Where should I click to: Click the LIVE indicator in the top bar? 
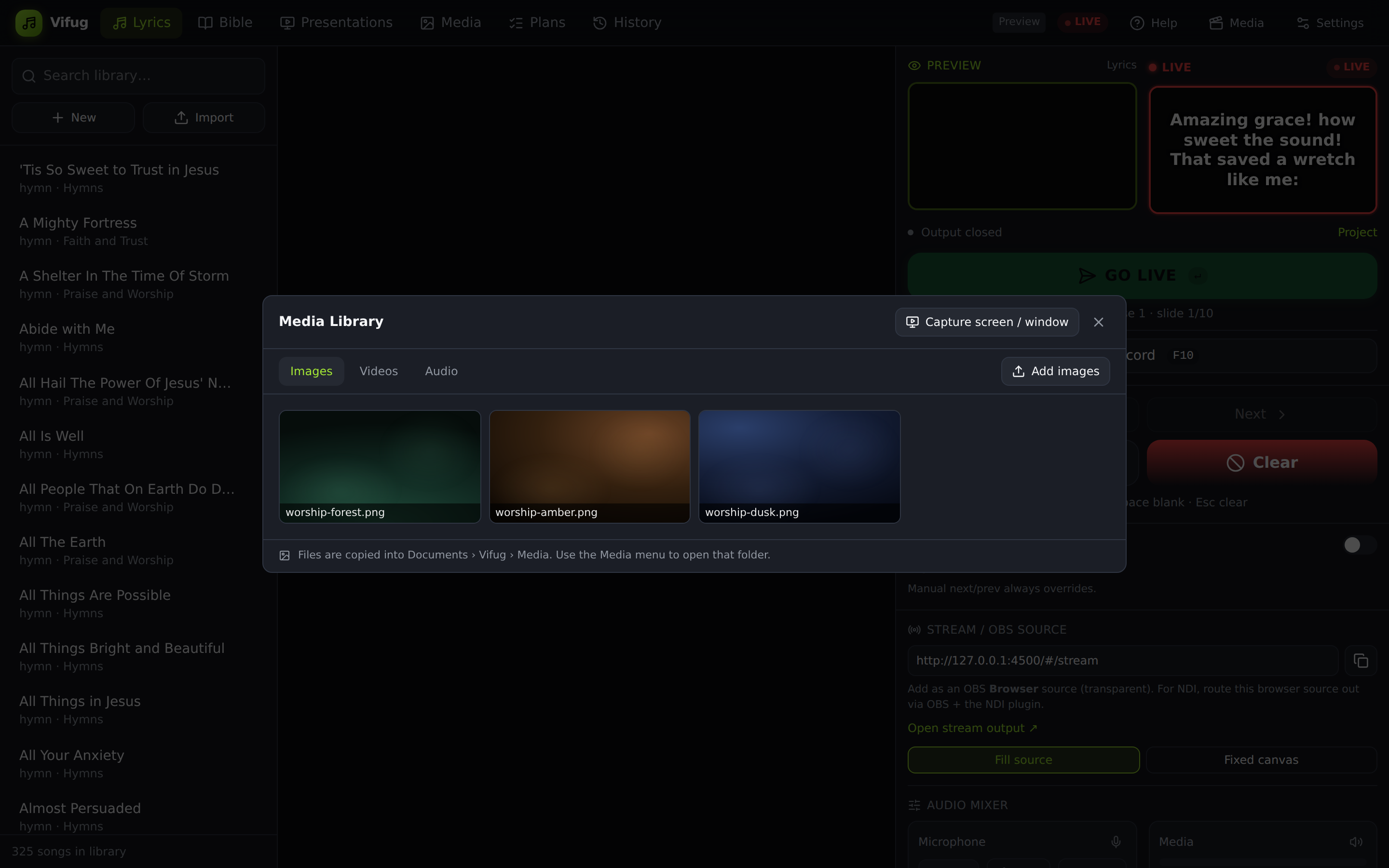click(x=1082, y=22)
